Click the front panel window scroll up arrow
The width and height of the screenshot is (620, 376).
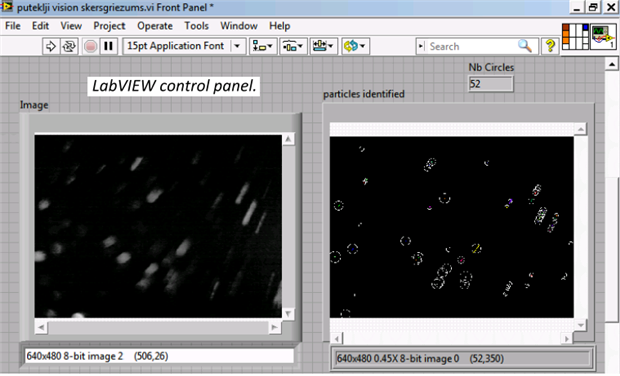(x=612, y=64)
